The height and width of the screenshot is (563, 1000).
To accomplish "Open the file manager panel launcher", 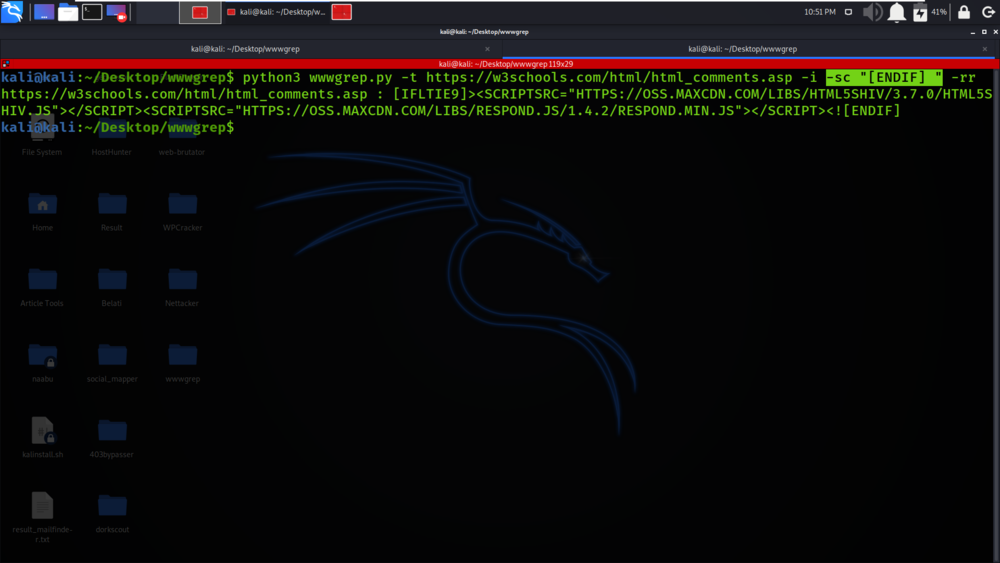I will click(x=68, y=12).
